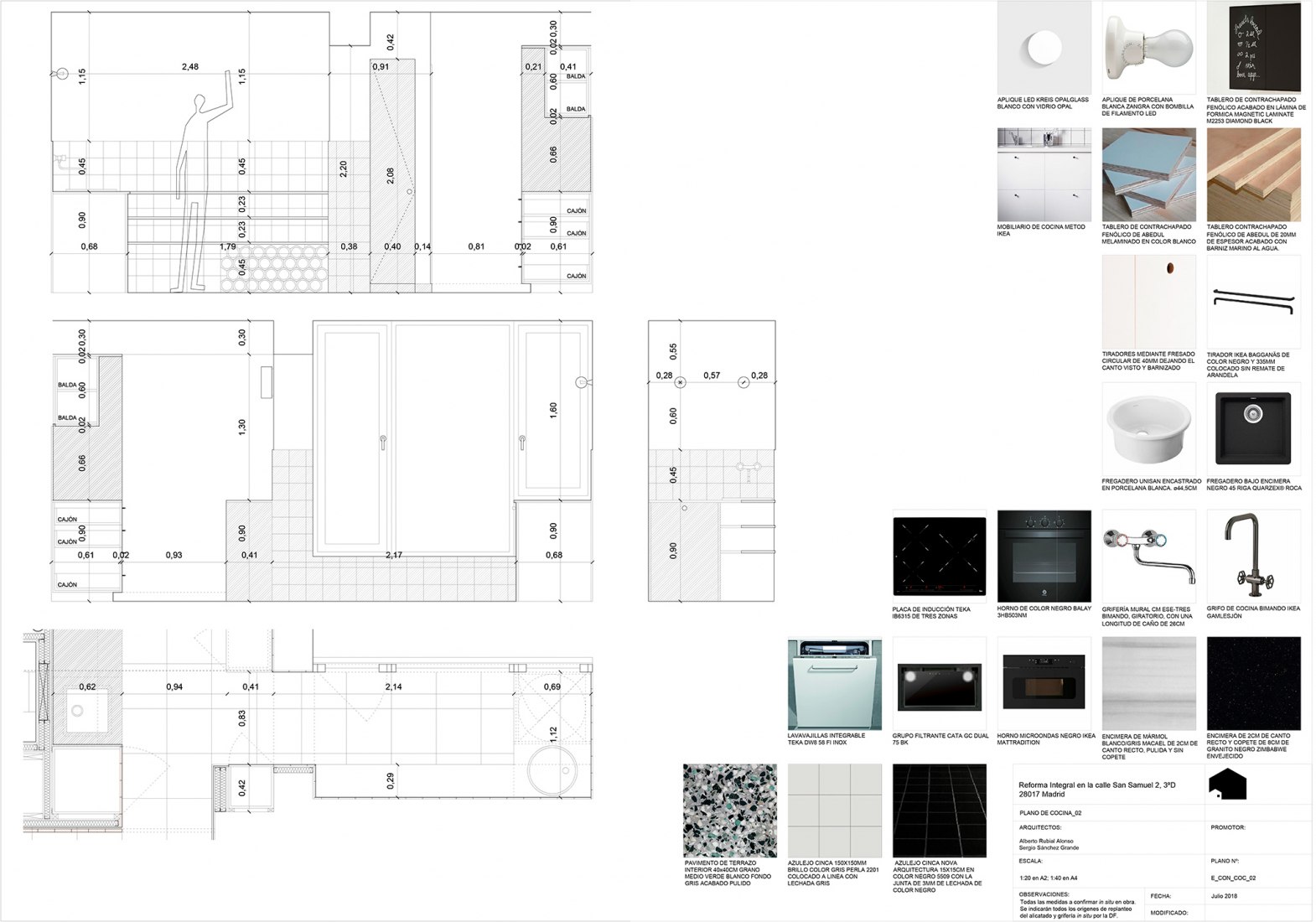Click the 'PLANO DE COCINA_02' label
Screen dimensions: 1316x922
click(1050, 813)
